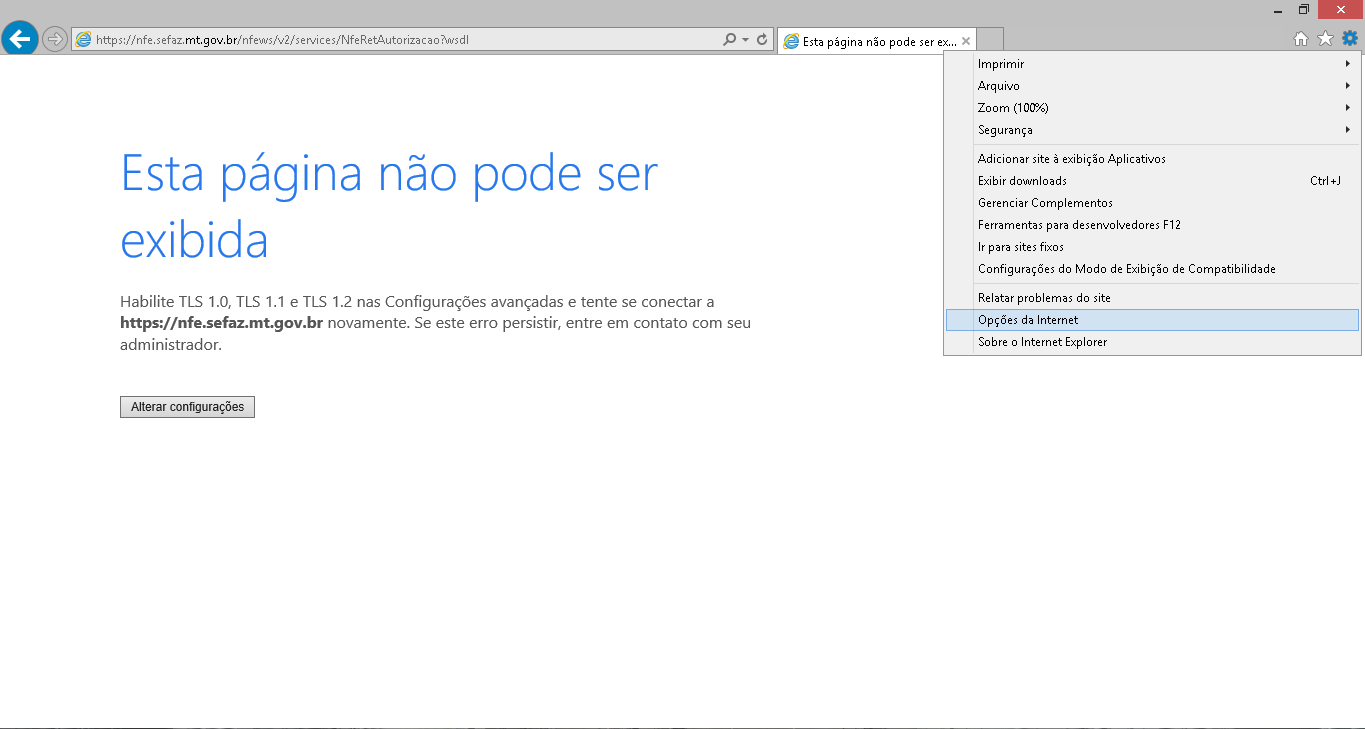Click the Tools gear icon
Screen dimensions: 1365x729
(x=1349, y=39)
